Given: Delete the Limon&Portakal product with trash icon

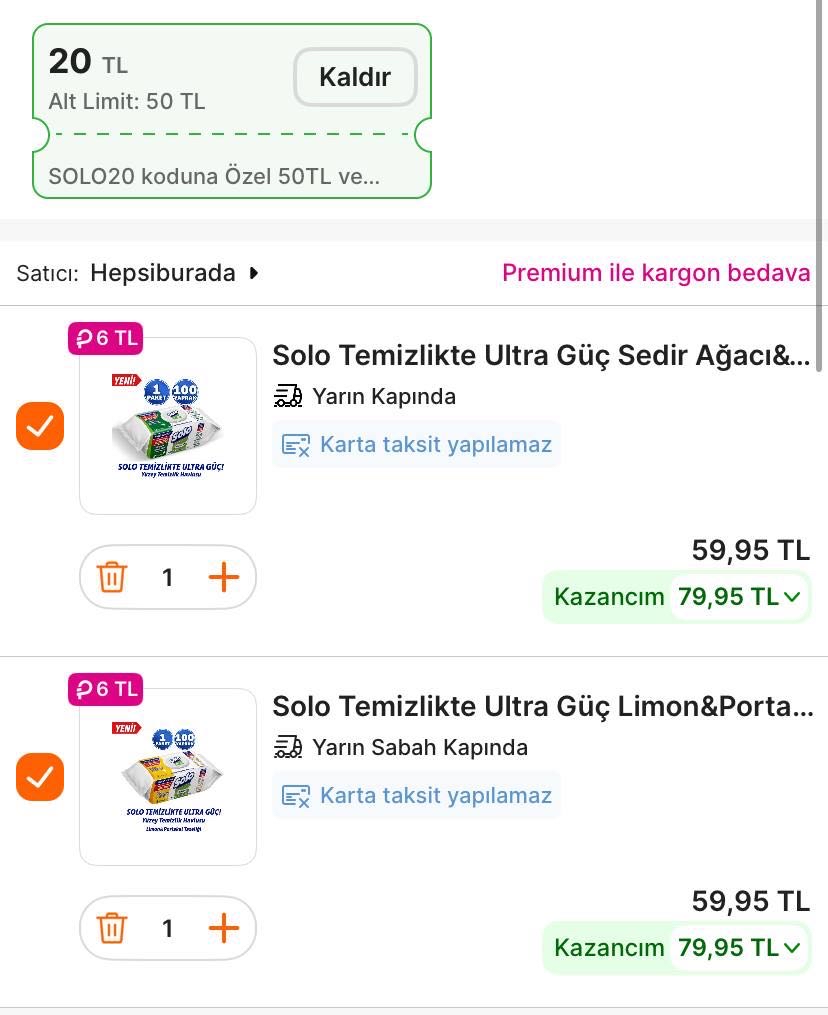Looking at the screenshot, I should click(x=112, y=928).
